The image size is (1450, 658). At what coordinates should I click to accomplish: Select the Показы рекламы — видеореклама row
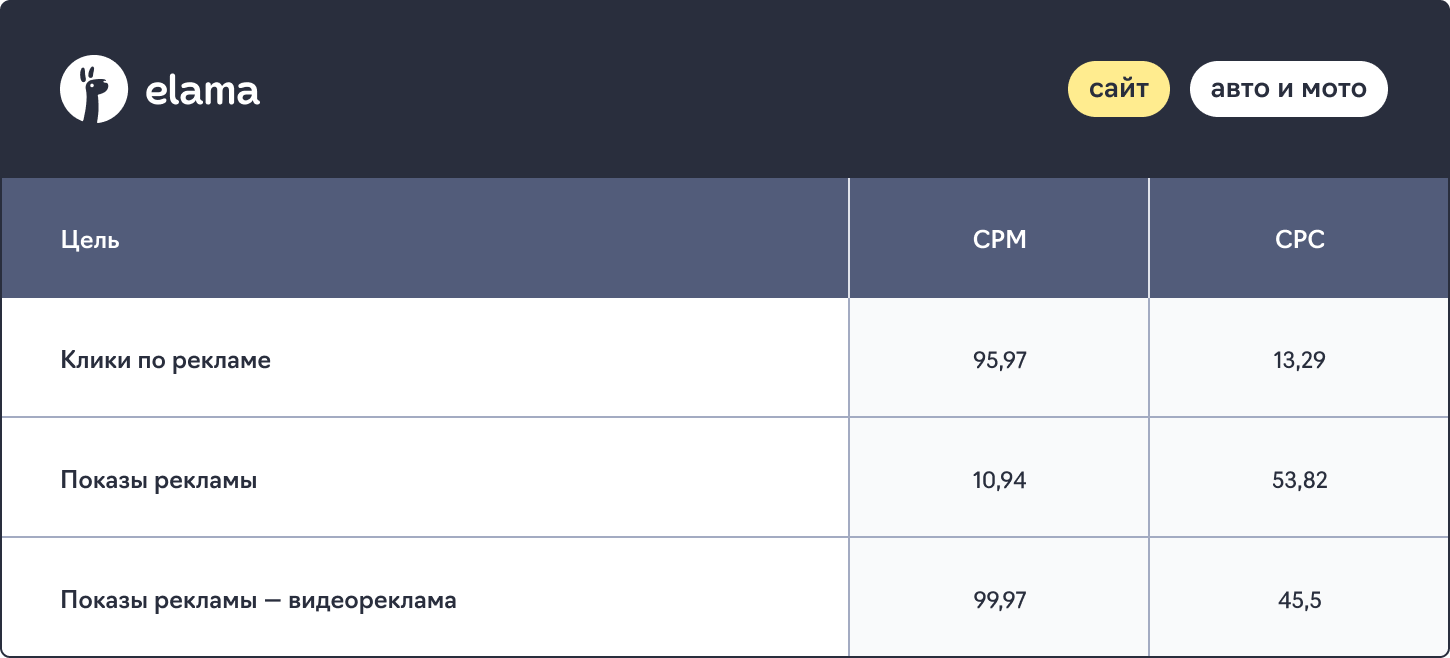click(x=725, y=598)
